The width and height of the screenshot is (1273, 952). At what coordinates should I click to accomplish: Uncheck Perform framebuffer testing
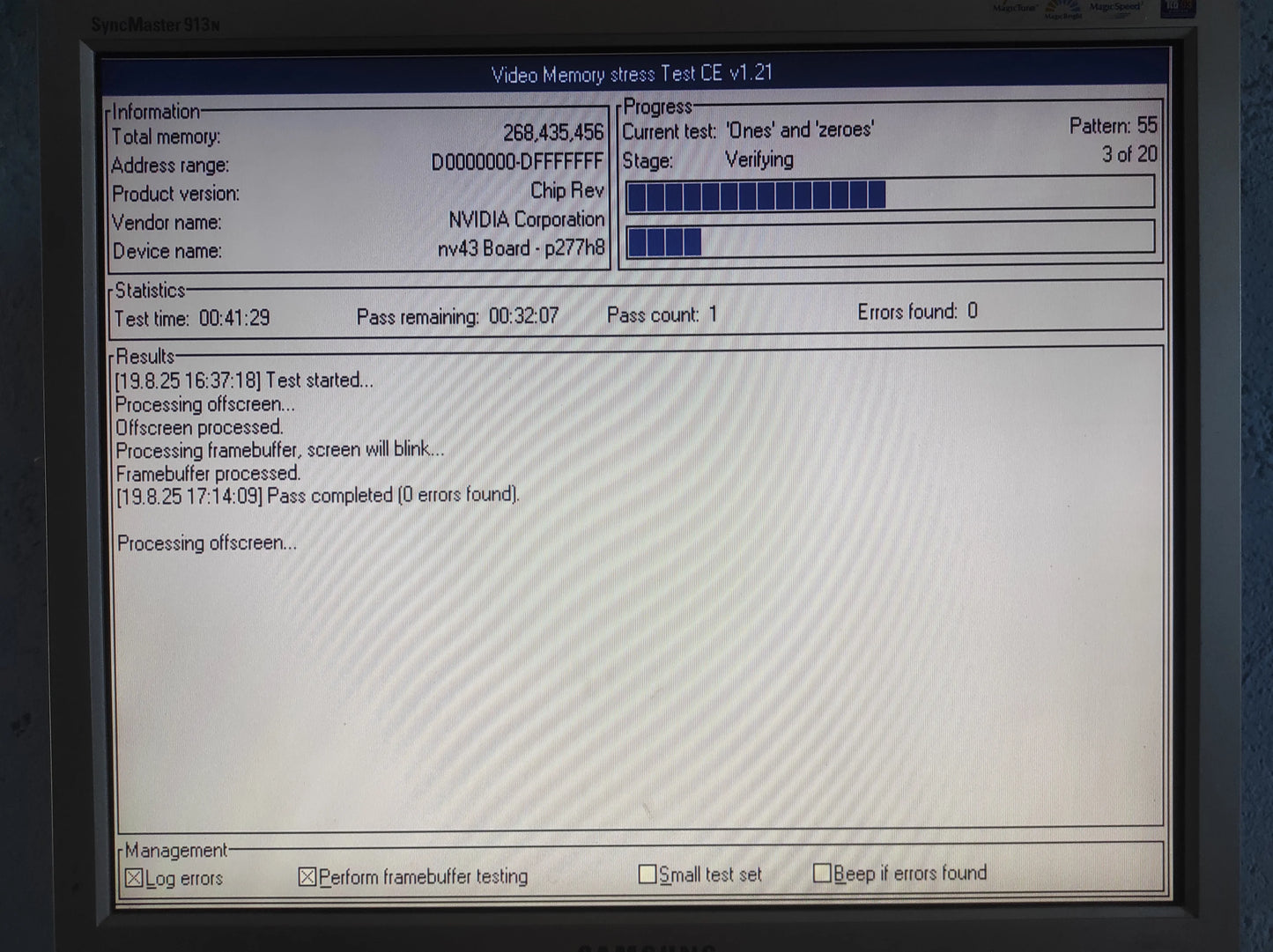pyautogui.click(x=307, y=877)
